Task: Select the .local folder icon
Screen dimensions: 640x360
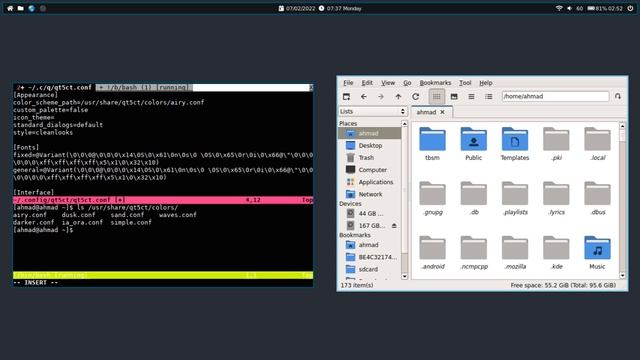Action: click(598, 139)
